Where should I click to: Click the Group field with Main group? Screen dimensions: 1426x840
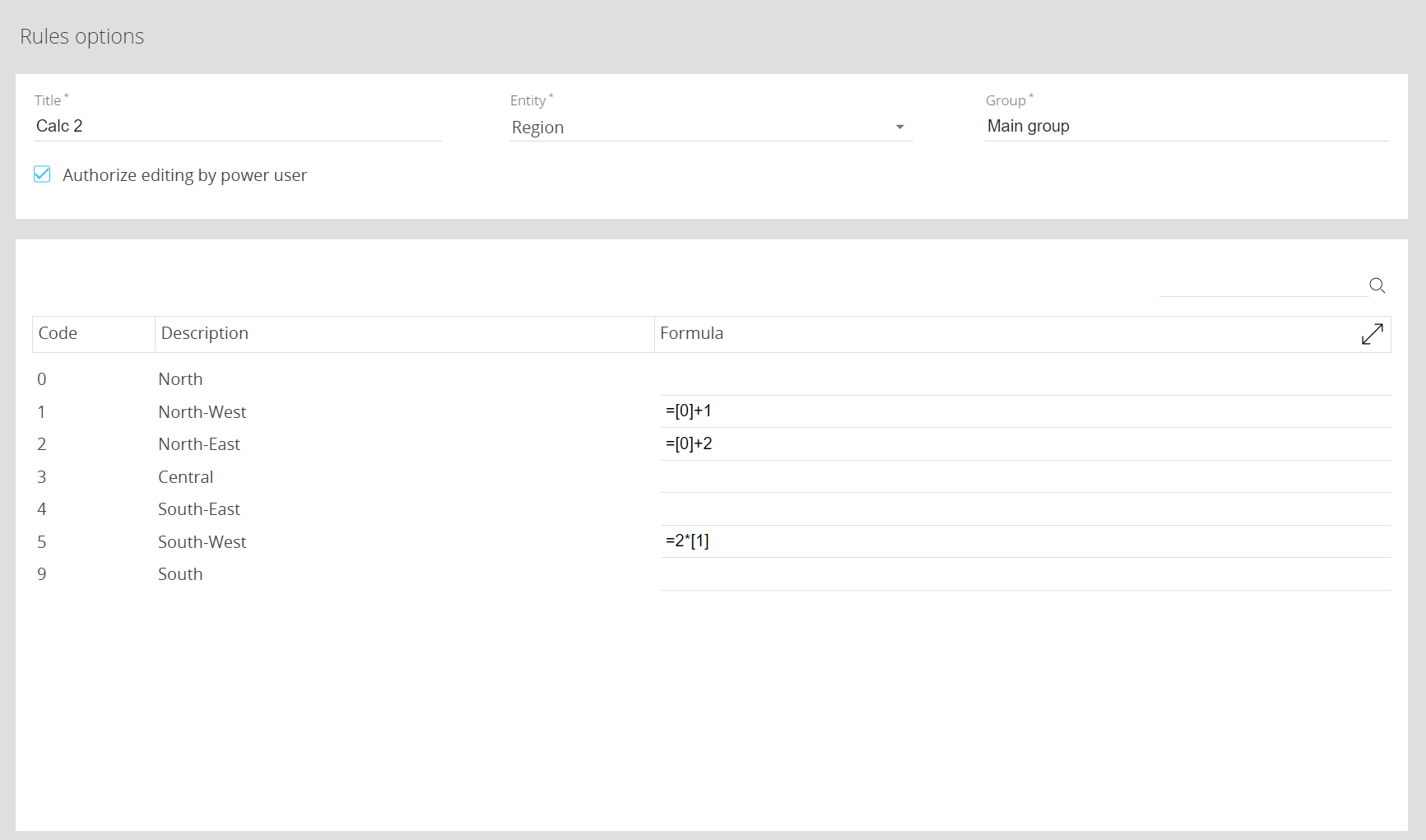[x=1185, y=127]
